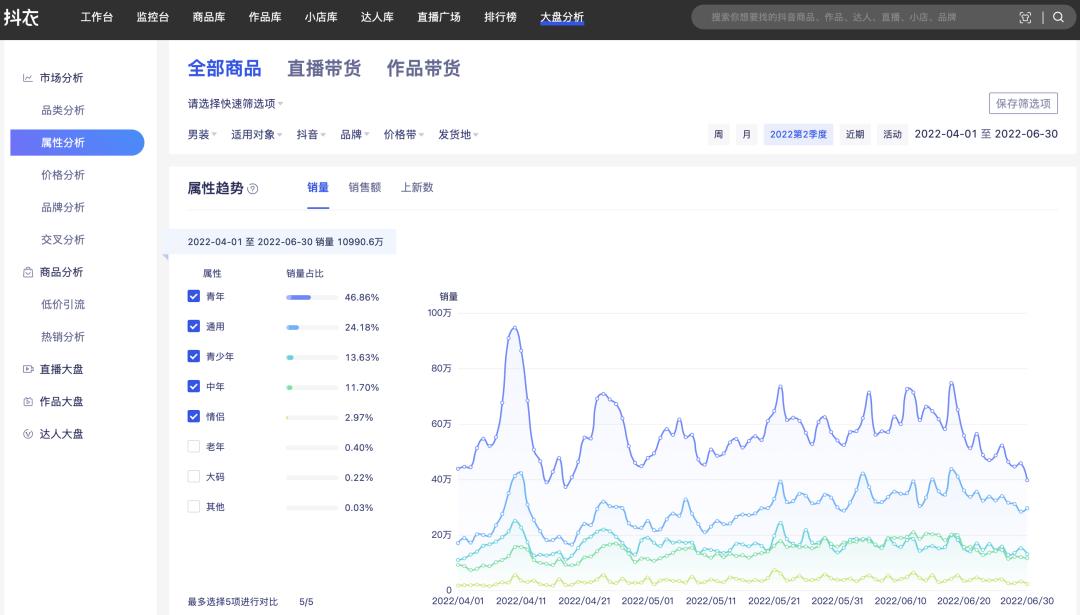Toggle the 情侣 attribute checkbox

(x=194, y=416)
